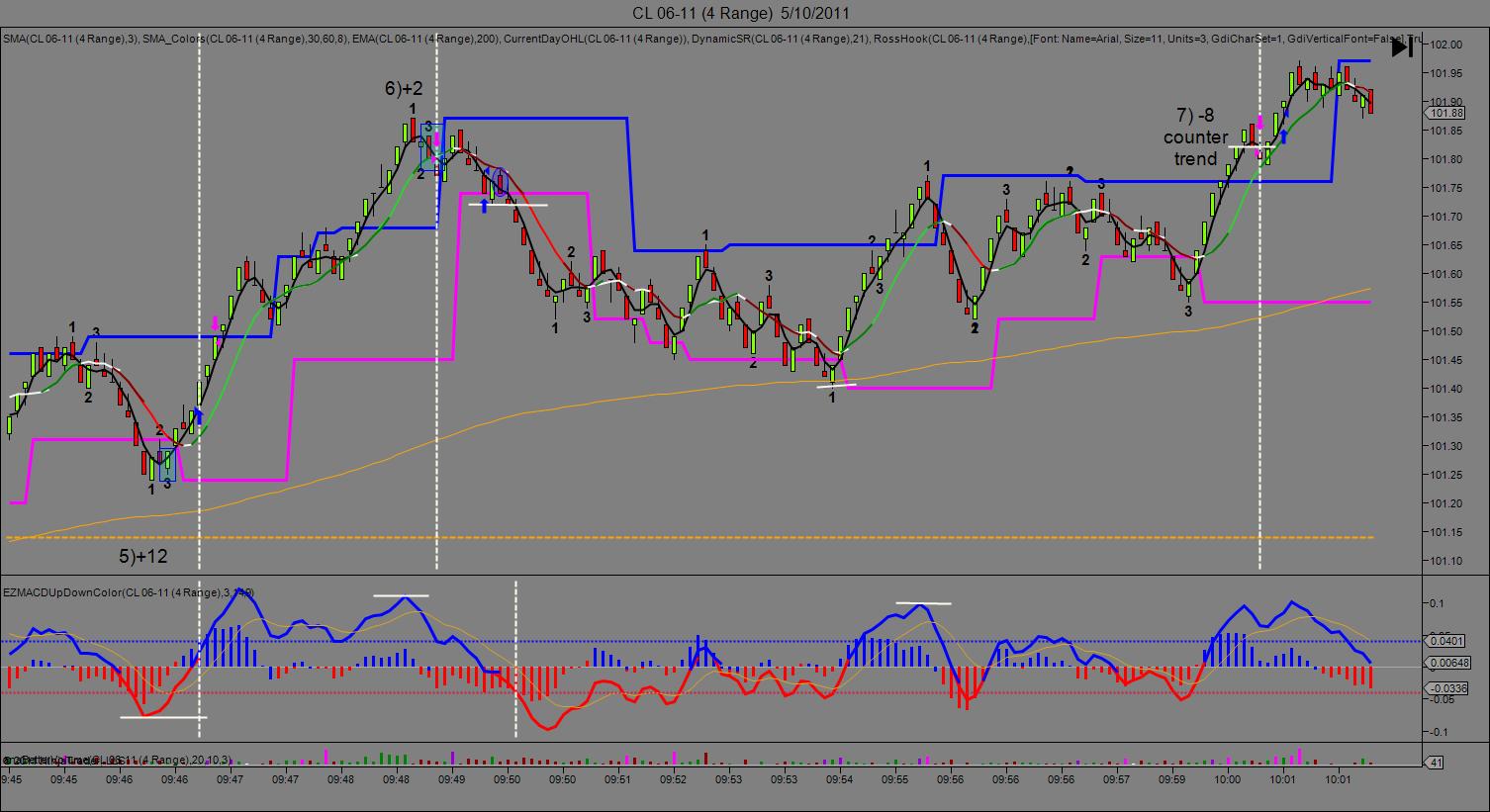The width and height of the screenshot is (1490, 812).
Task: Click the 101.40 price axis label
Action: 1446,389
